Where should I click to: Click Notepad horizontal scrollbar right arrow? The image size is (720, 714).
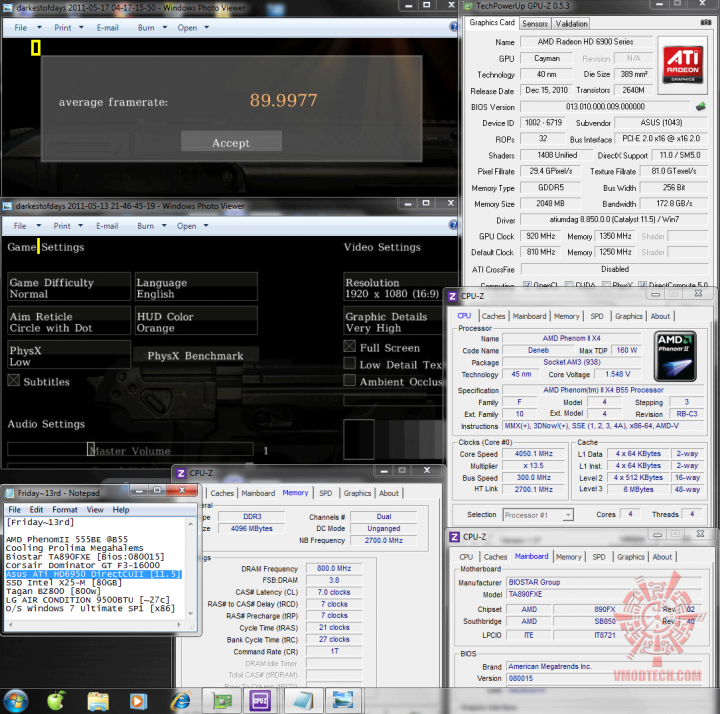180,625
